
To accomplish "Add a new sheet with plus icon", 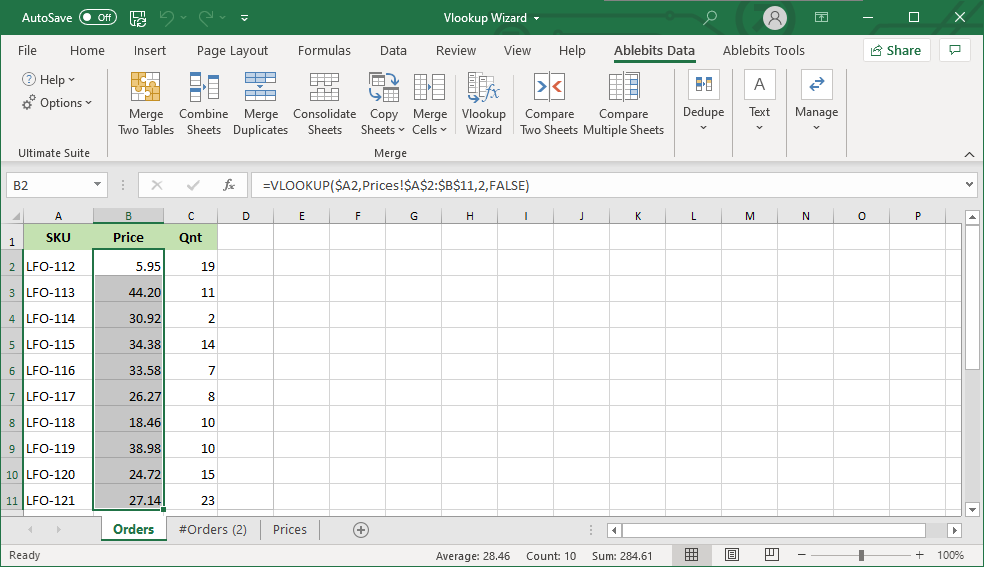I will click(361, 530).
